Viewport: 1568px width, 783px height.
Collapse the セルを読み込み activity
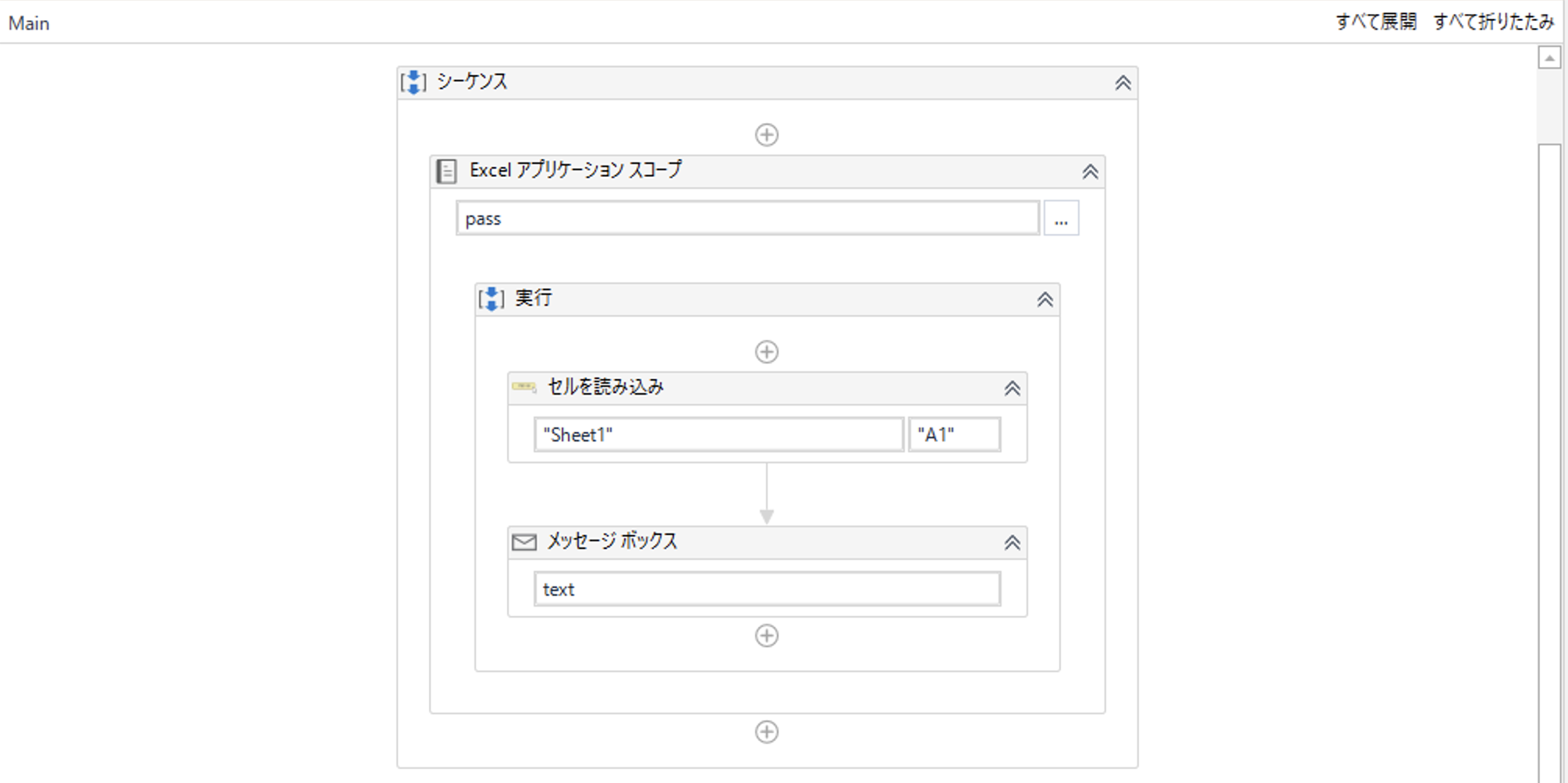pyautogui.click(x=1012, y=388)
